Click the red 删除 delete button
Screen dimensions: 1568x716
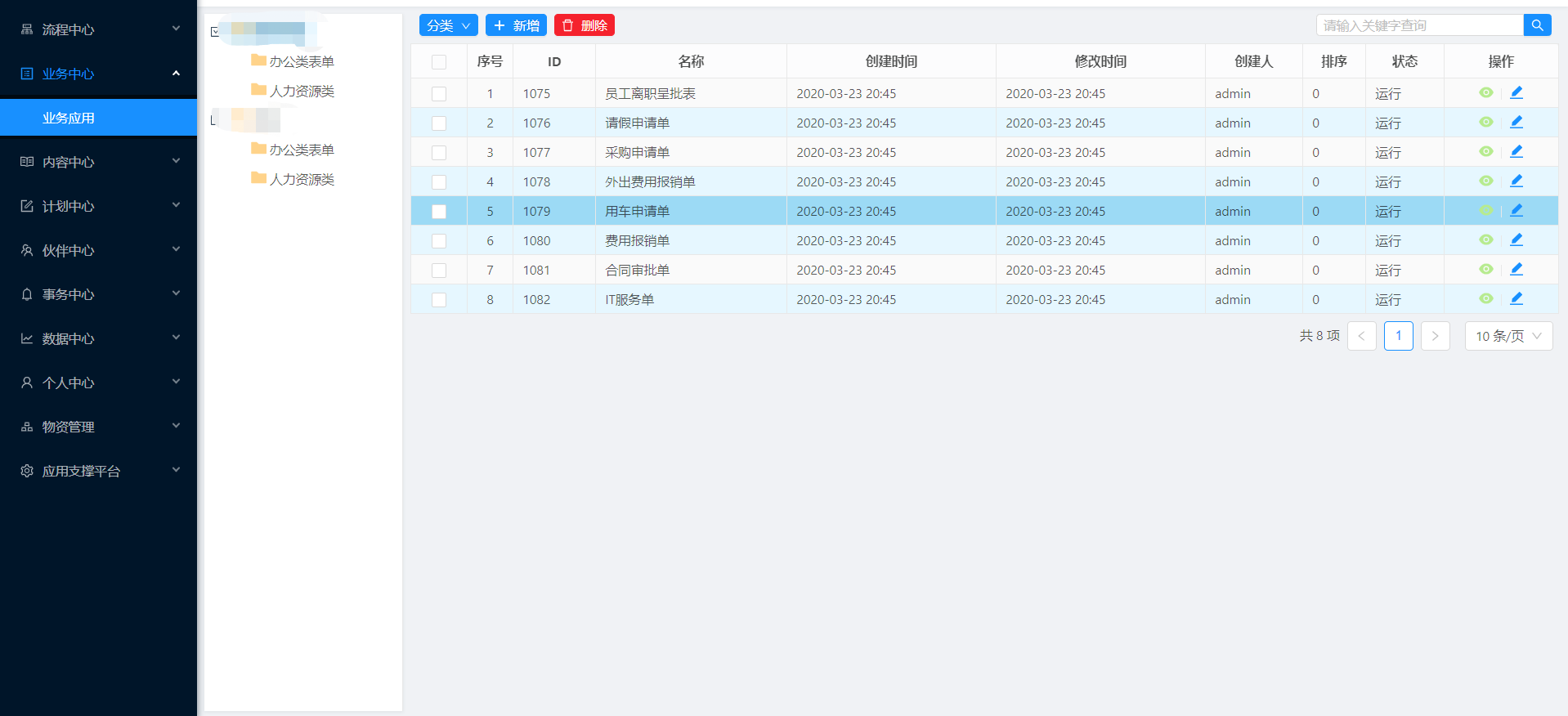pos(585,25)
